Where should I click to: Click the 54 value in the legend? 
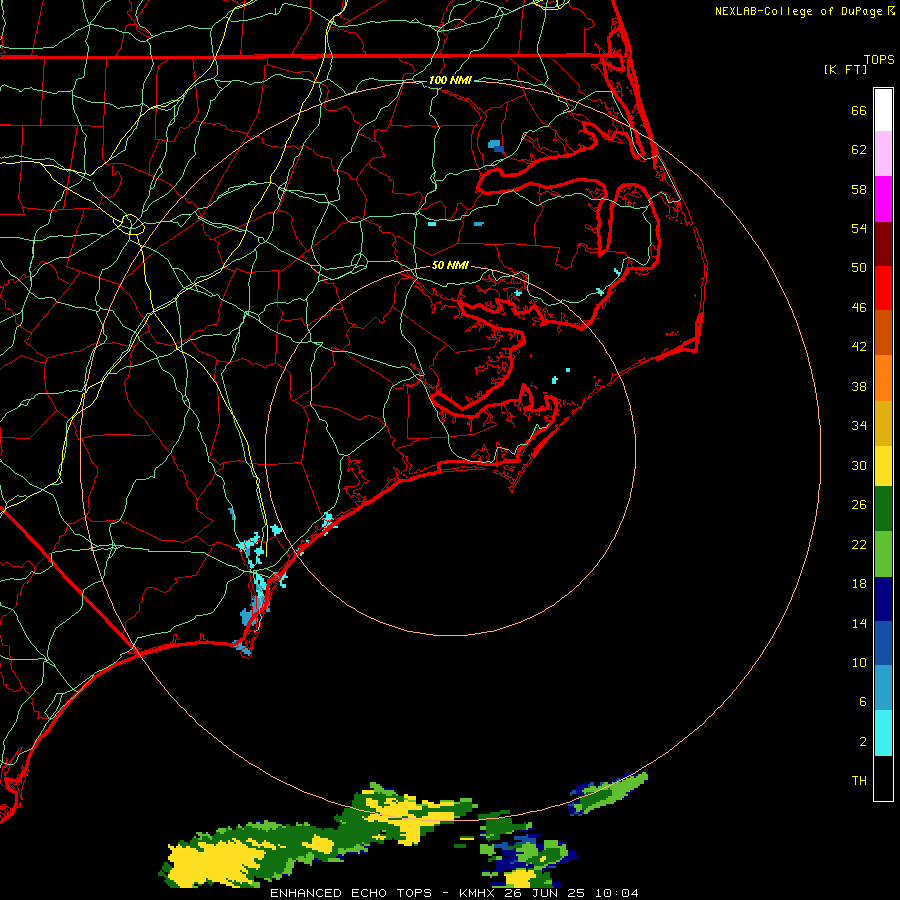tap(859, 228)
